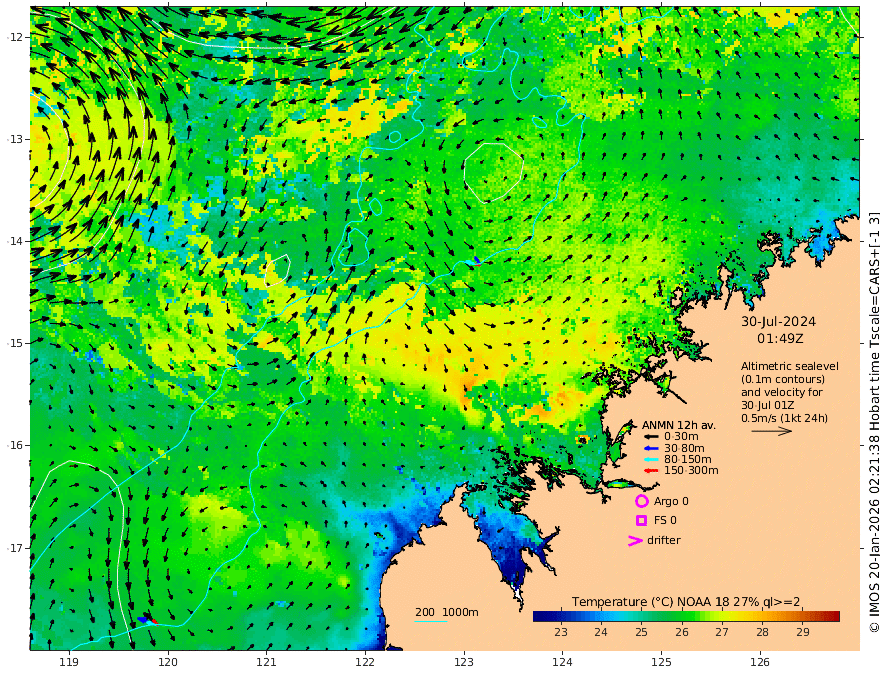Click the 'Altimetric sealevel' caption line

[790, 366]
